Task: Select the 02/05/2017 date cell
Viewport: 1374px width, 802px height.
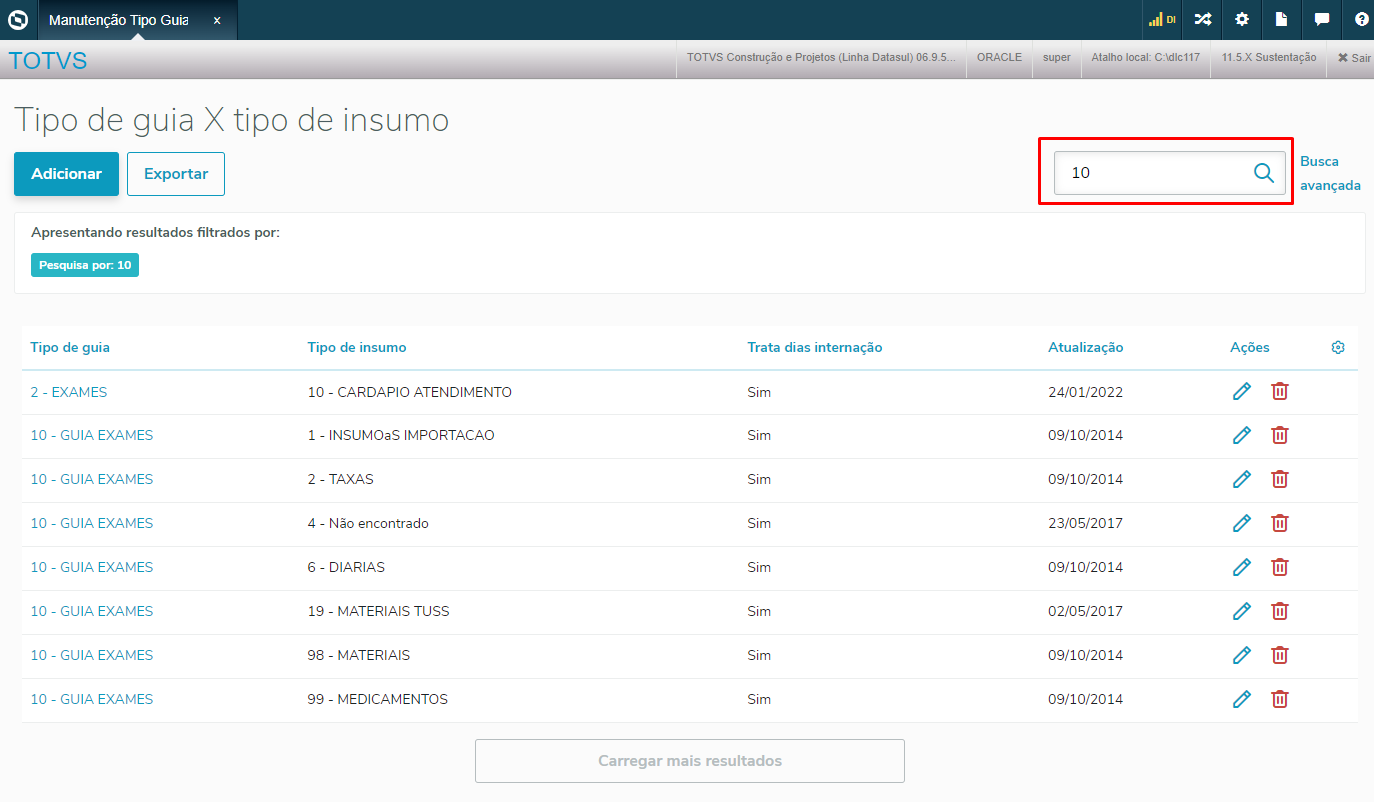Action: click(x=1086, y=611)
